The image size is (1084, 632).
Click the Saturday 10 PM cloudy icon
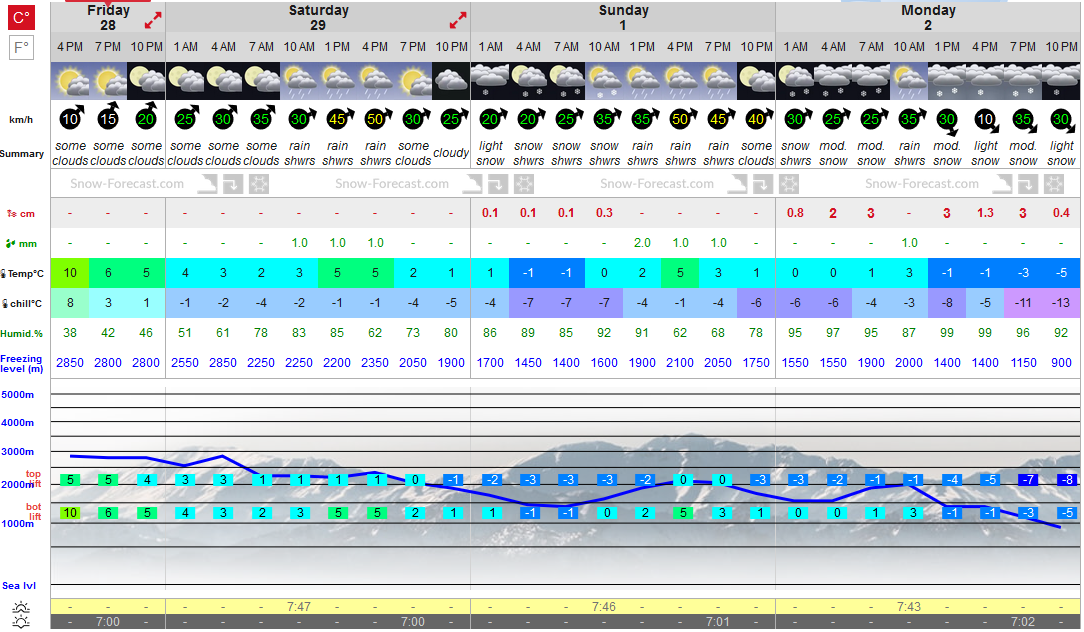click(451, 81)
